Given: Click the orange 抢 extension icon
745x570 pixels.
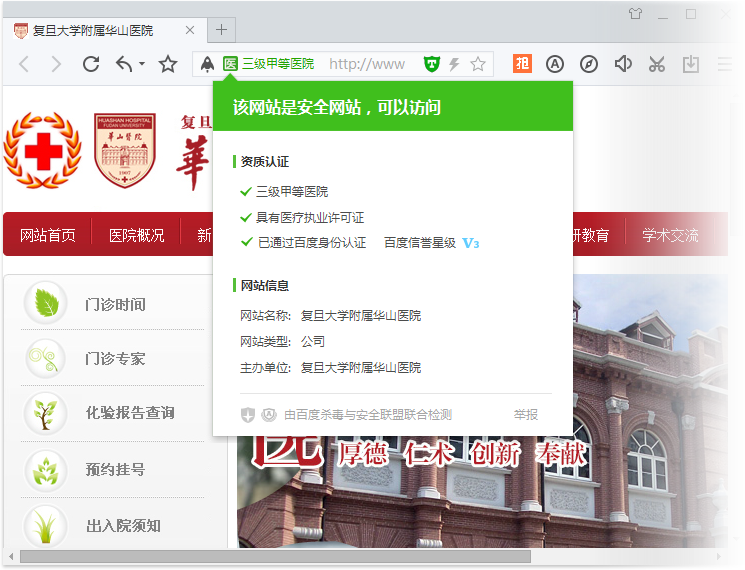Looking at the screenshot, I should pos(522,64).
